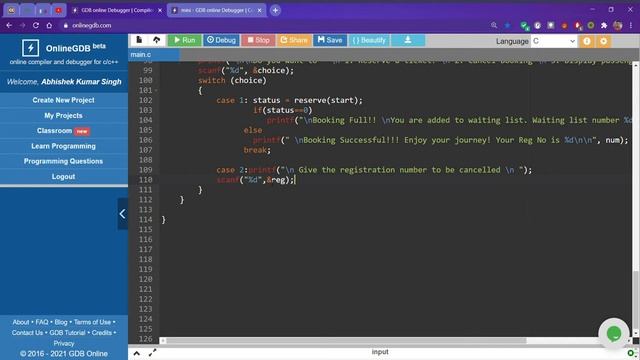Click the input panel label

(380, 352)
